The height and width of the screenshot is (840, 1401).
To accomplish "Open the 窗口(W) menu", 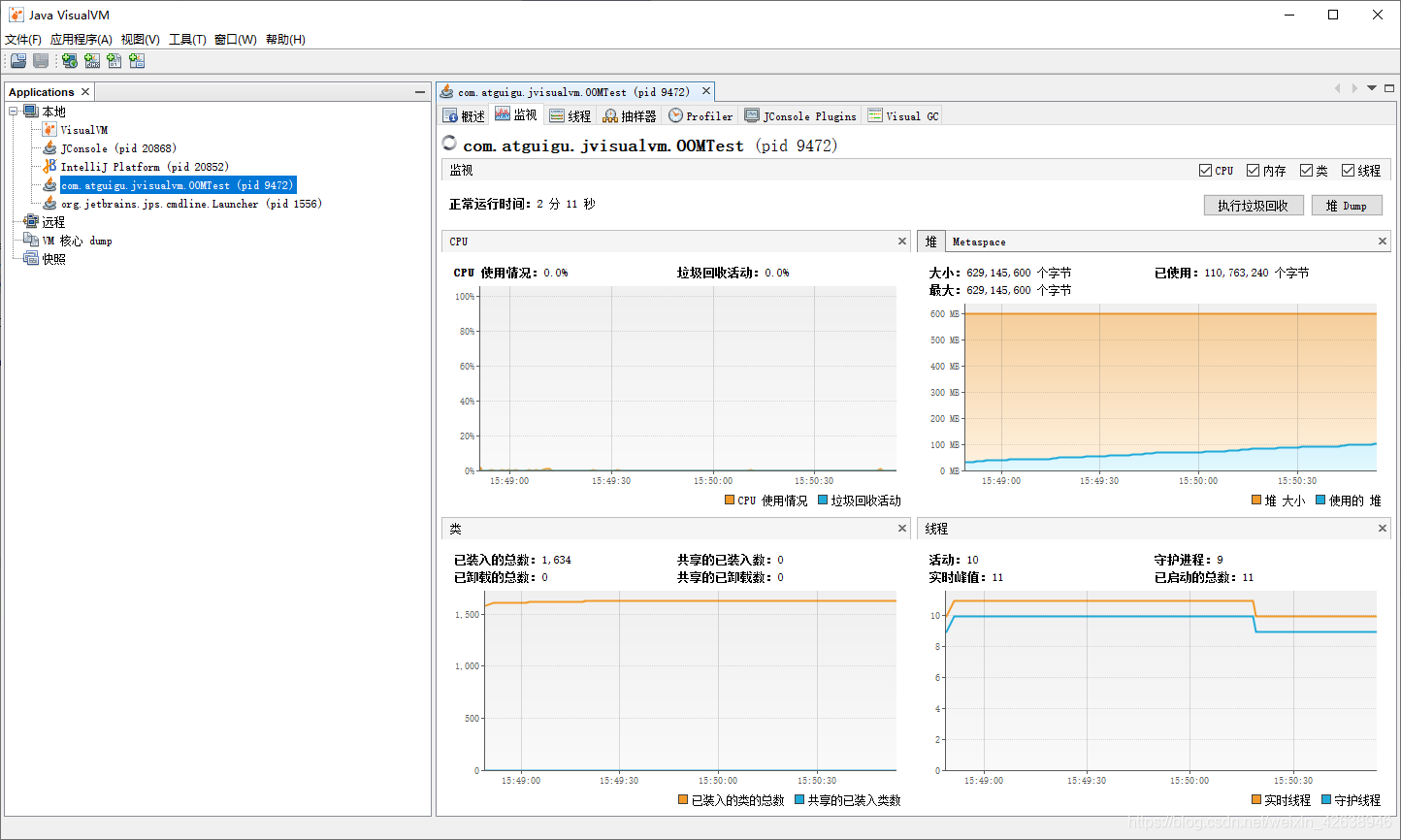I will (x=236, y=39).
